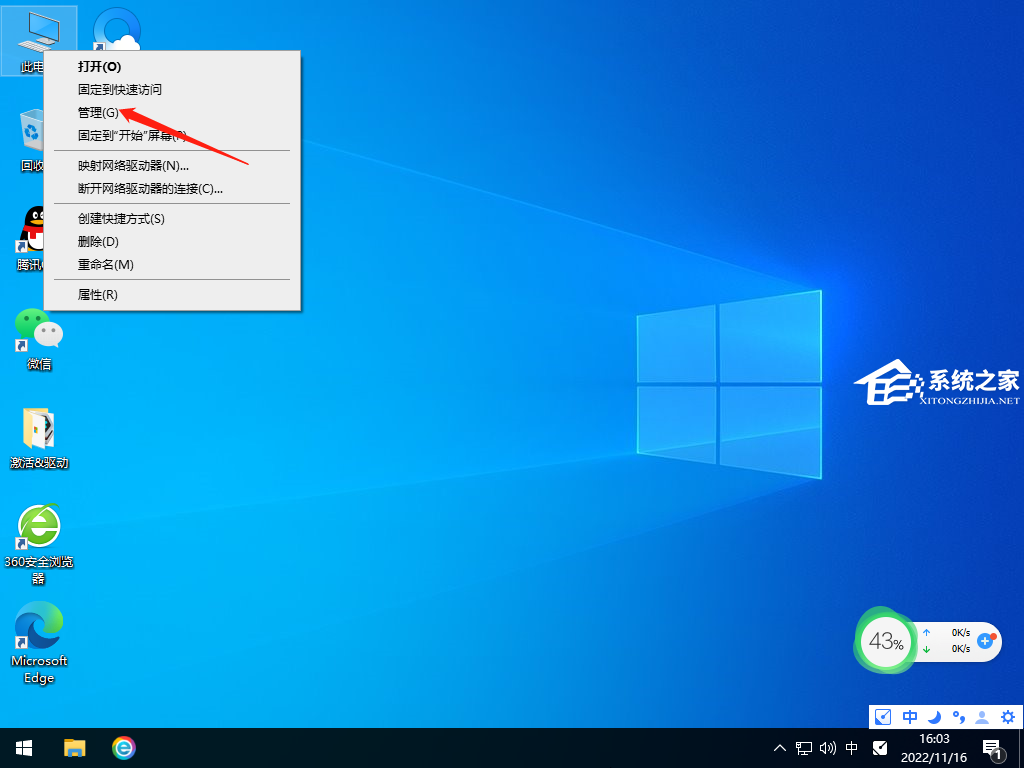The height and width of the screenshot is (768, 1024).
Task: Open the 360安全浏览器 desktop shortcut
Action: (x=39, y=528)
